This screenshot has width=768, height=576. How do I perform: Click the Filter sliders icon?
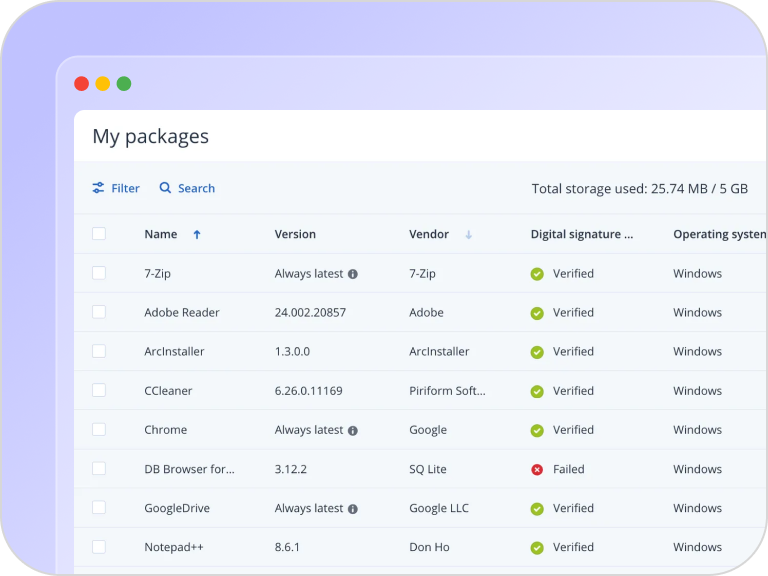(x=98, y=188)
